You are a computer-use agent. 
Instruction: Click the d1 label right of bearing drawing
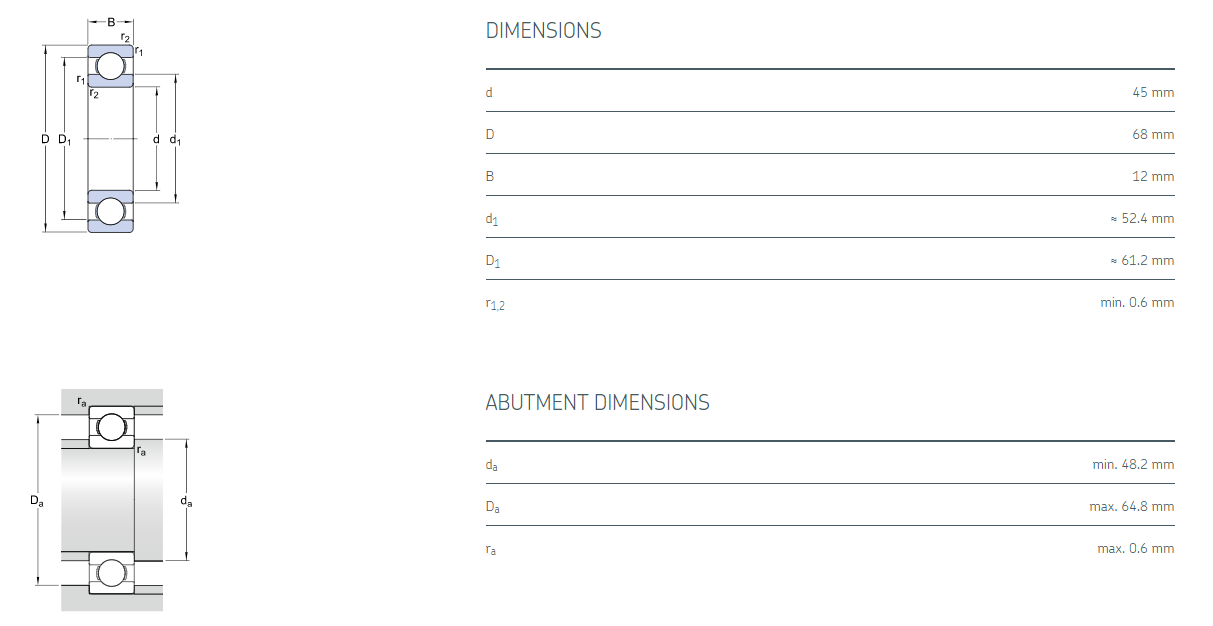175,139
